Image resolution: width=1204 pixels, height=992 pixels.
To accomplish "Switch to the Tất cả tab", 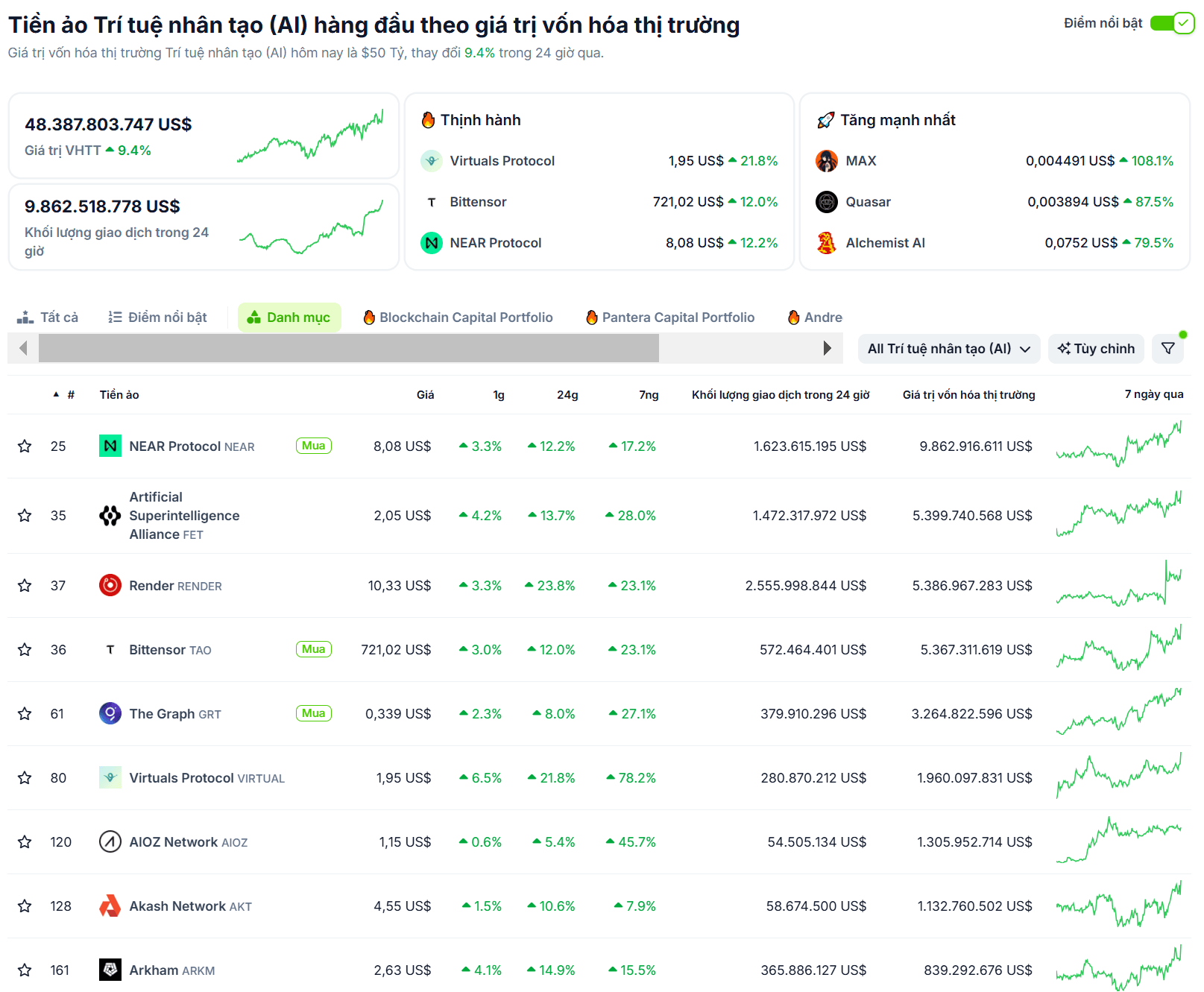I will [x=48, y=317].
